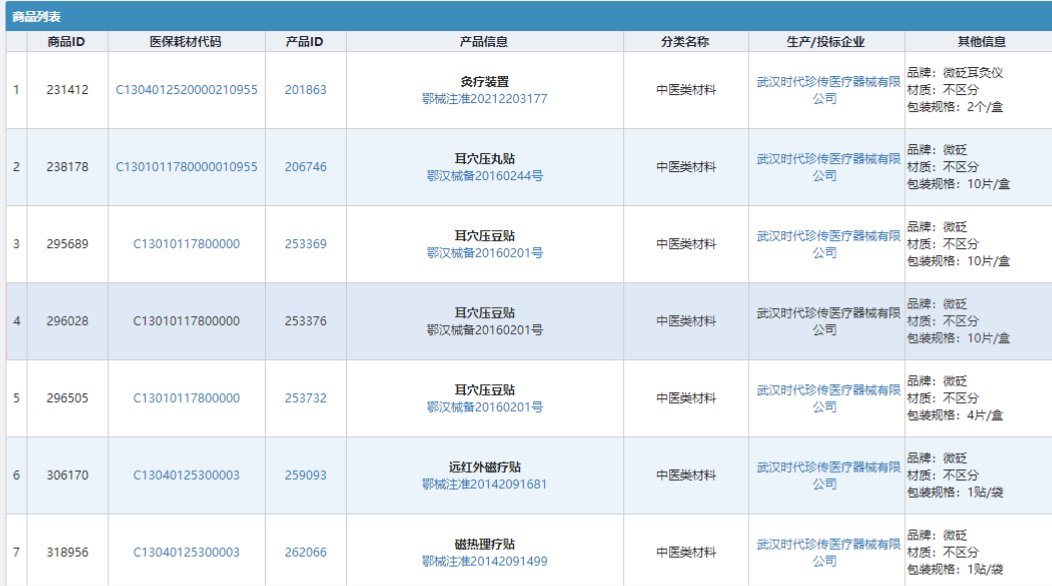Select product ID cell 306170
The width and height of the screenshot is (1052, 586).
(67, 476)
